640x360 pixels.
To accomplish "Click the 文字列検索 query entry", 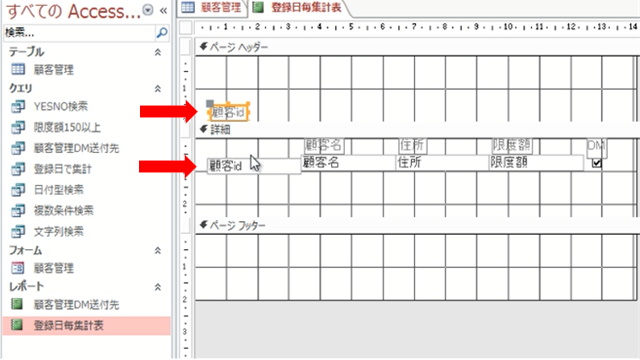I will click(58, 231).
